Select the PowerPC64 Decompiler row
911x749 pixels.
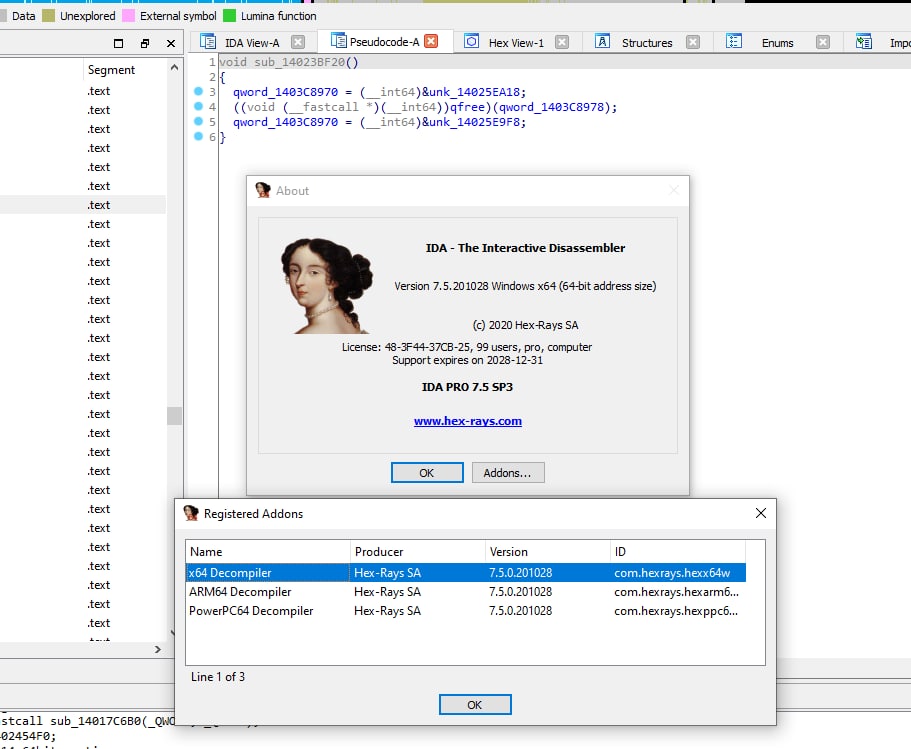click(465, 611)
